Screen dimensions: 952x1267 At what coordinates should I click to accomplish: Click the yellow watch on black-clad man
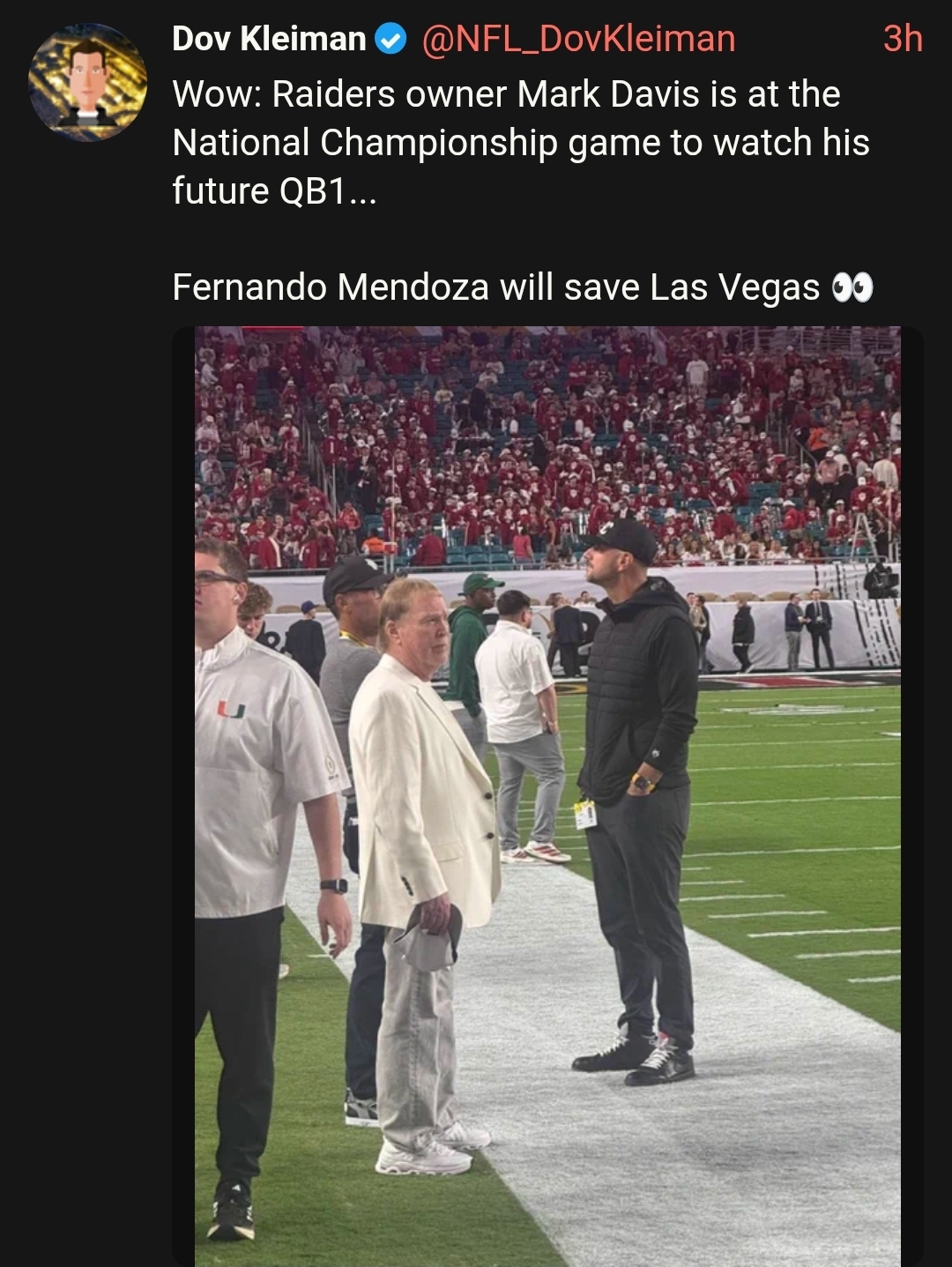tap(643, 783)
